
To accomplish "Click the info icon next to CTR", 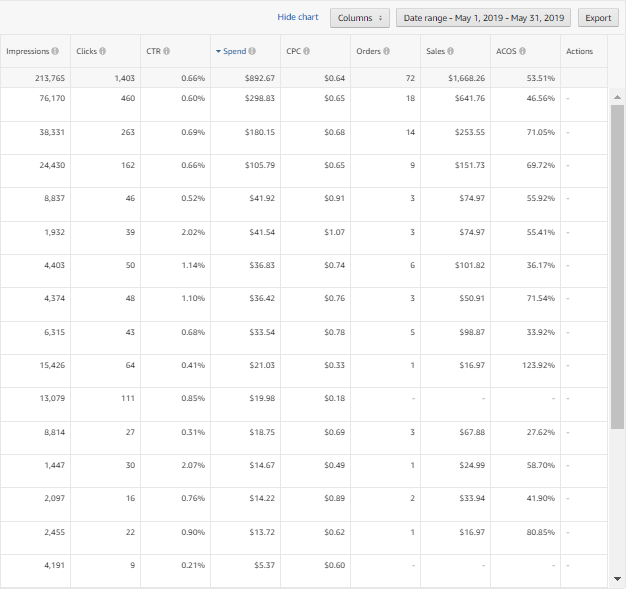I will (166, 51).
